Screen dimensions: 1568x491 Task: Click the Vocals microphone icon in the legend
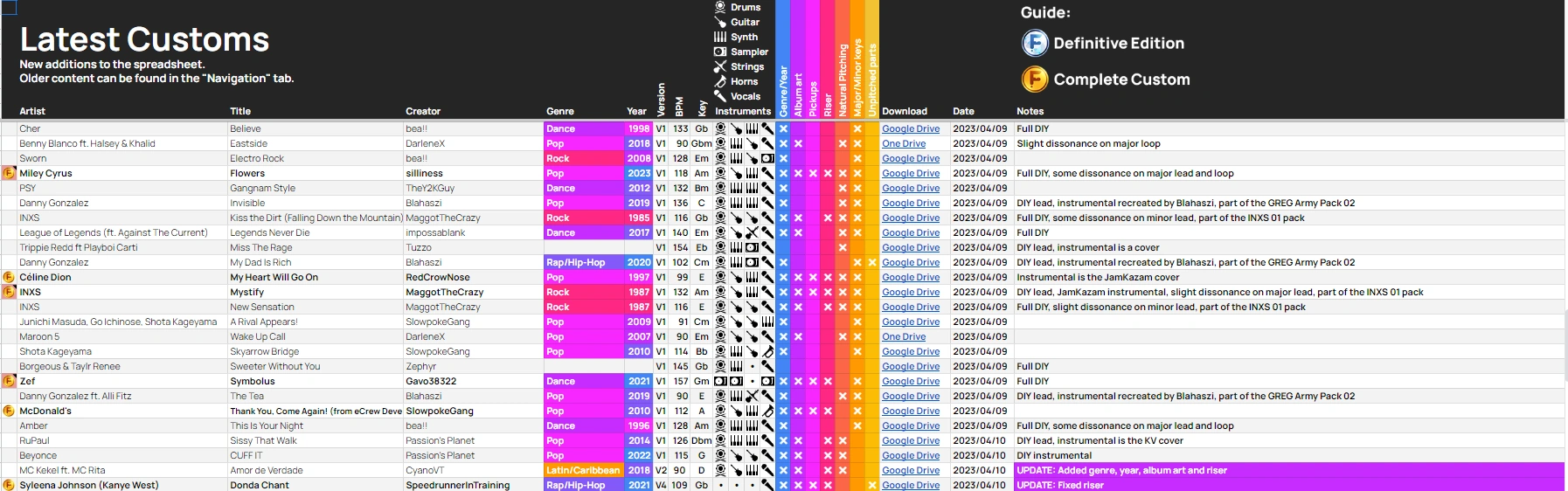720,96
